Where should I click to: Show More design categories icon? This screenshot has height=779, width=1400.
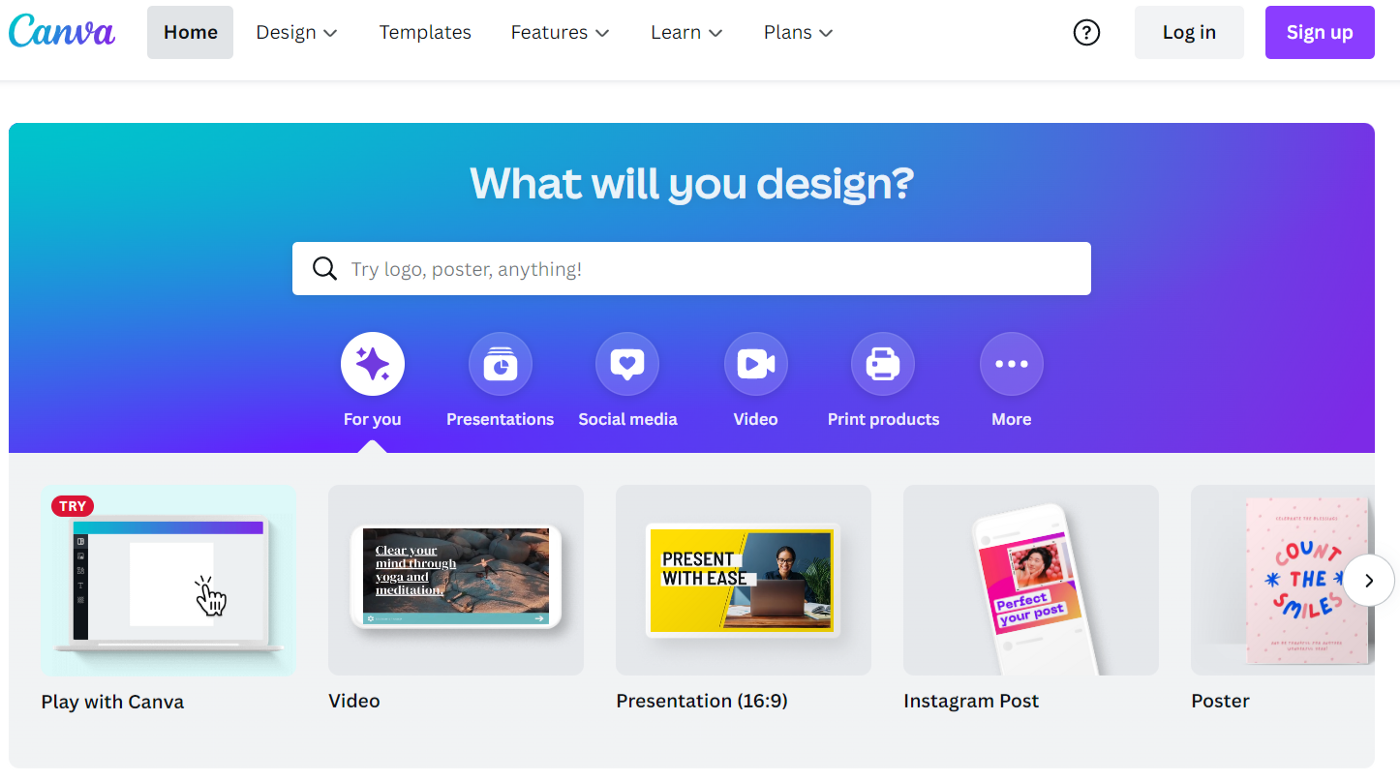point(1011,364)
